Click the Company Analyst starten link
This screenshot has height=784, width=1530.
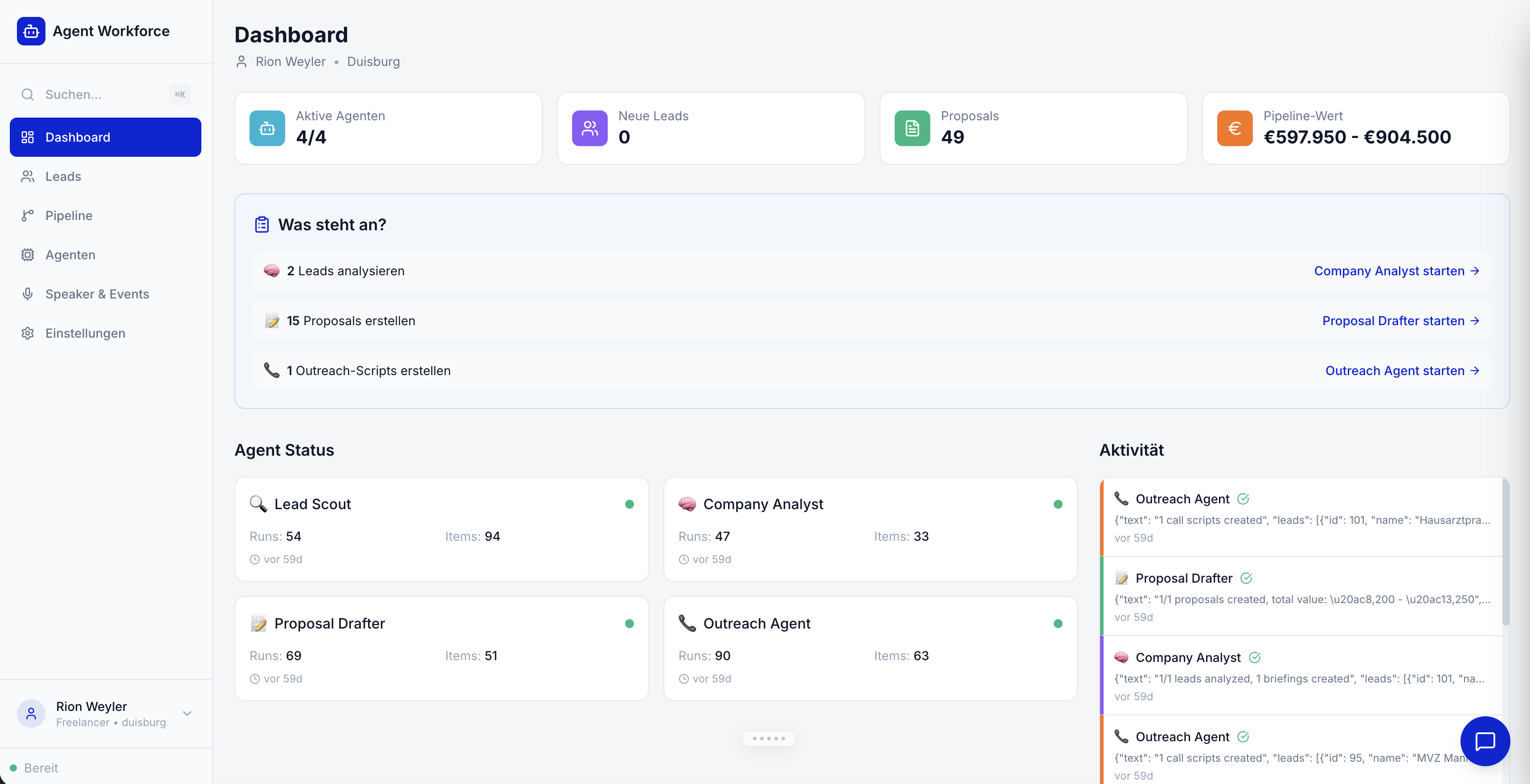click(1396, 271)
